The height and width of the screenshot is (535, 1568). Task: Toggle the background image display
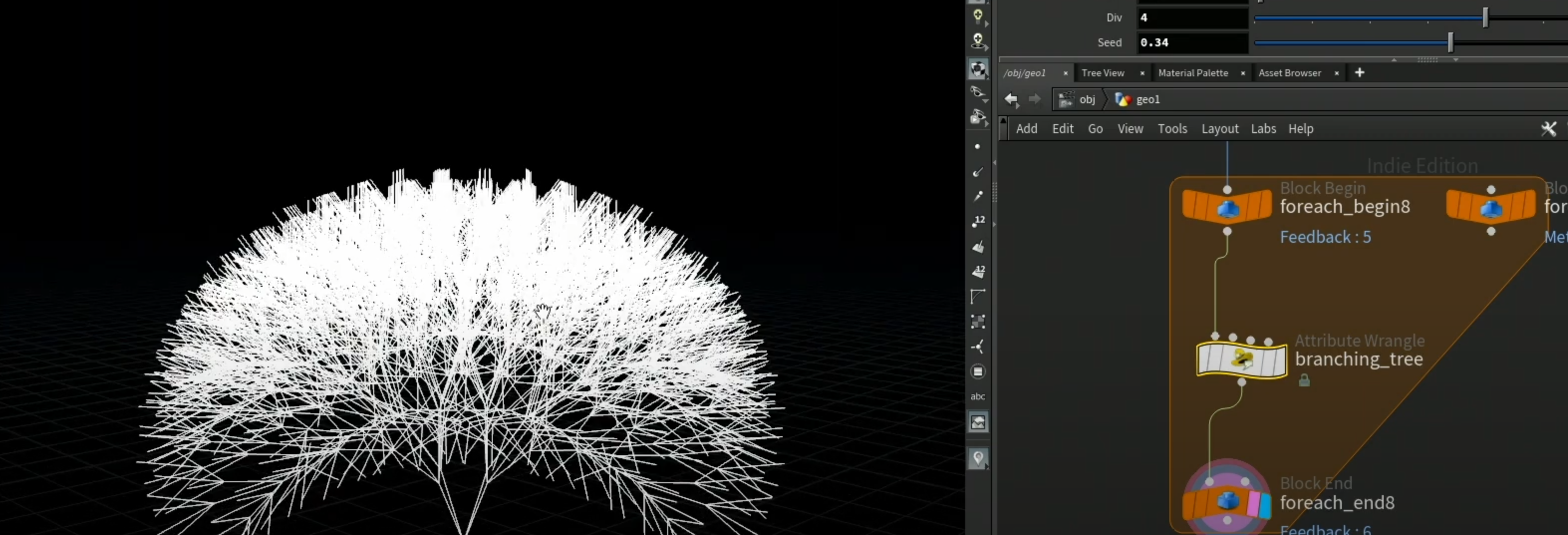pos(978,422)
